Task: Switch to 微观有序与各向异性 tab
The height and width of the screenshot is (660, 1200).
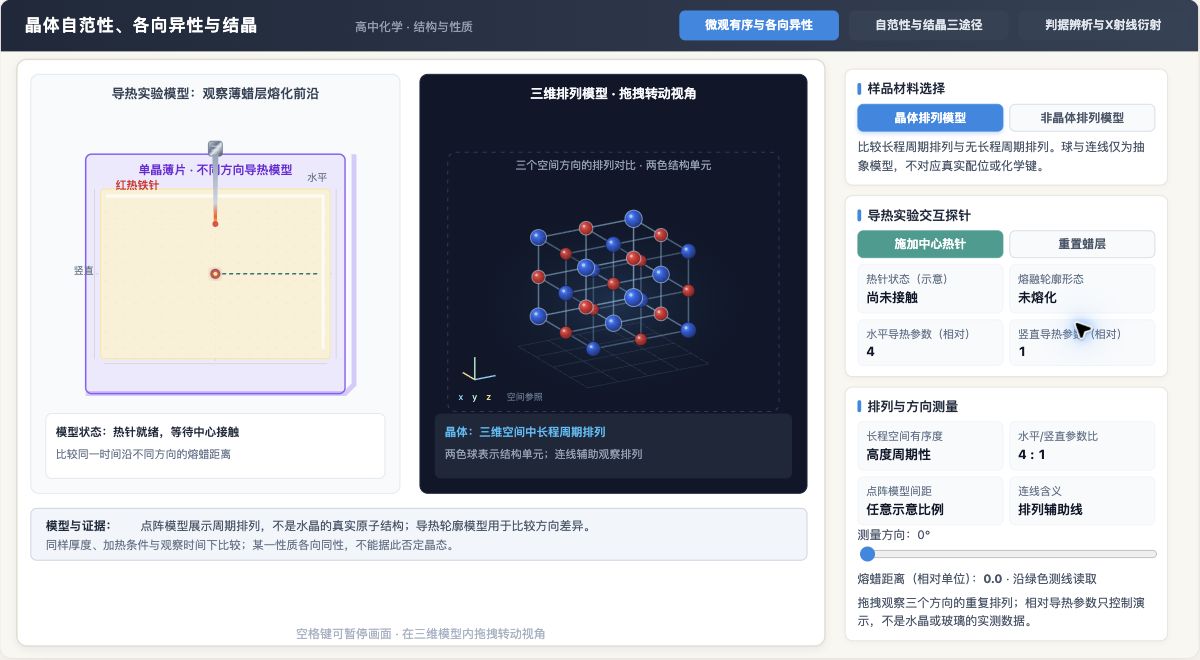Action: (x=758, y=25)
